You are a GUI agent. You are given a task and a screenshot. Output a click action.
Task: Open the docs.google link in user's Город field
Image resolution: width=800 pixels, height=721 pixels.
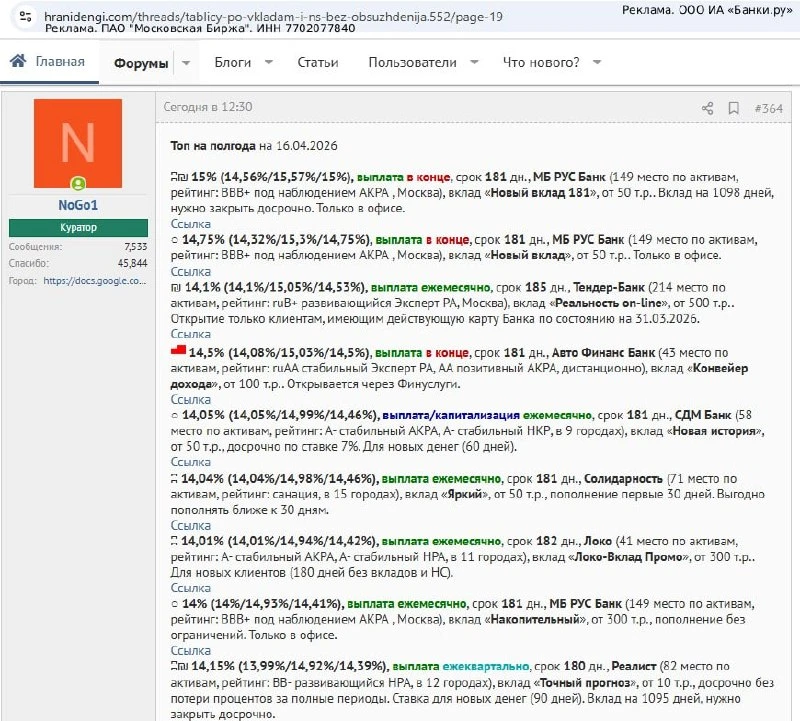95,281
